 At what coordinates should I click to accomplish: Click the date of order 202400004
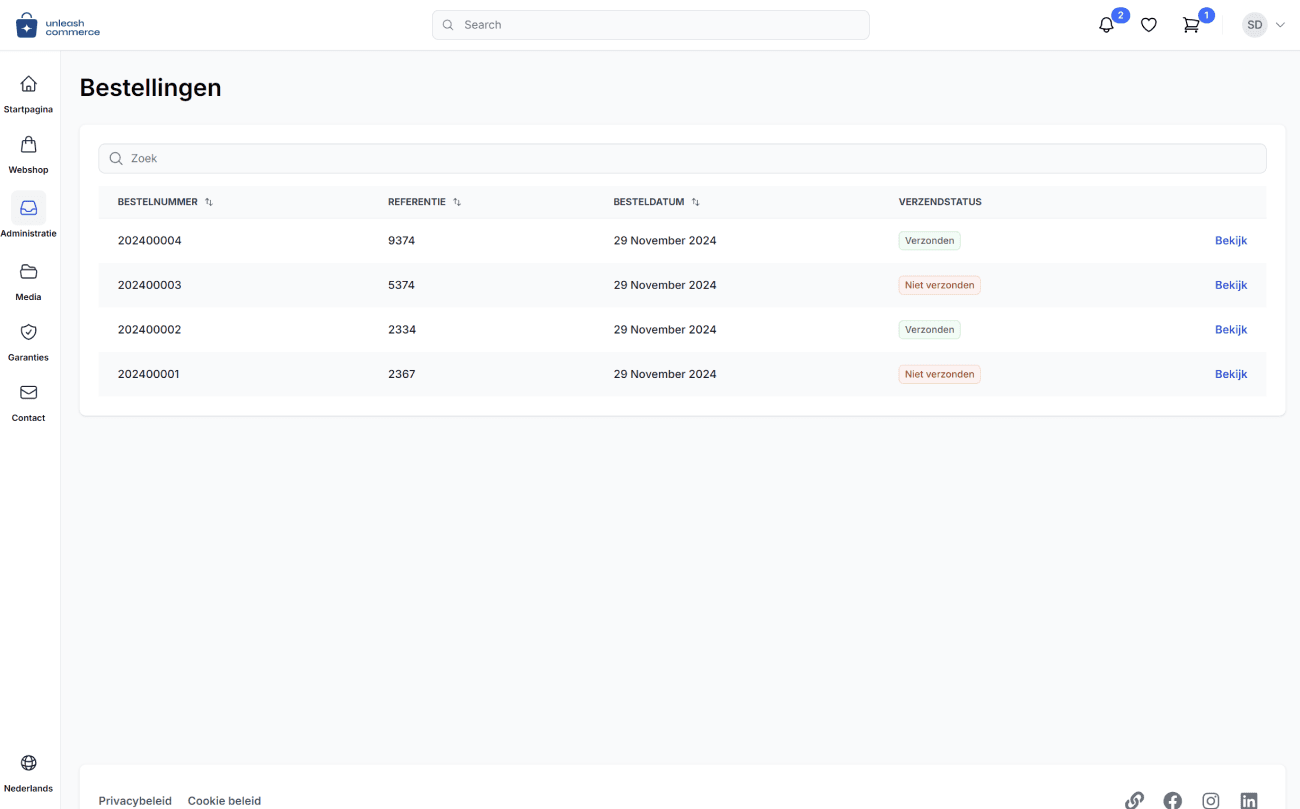[665, 241]
